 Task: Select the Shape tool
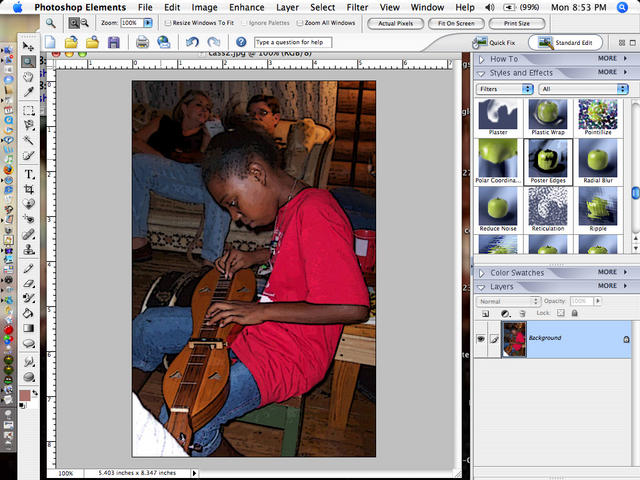tap(28, 343)
